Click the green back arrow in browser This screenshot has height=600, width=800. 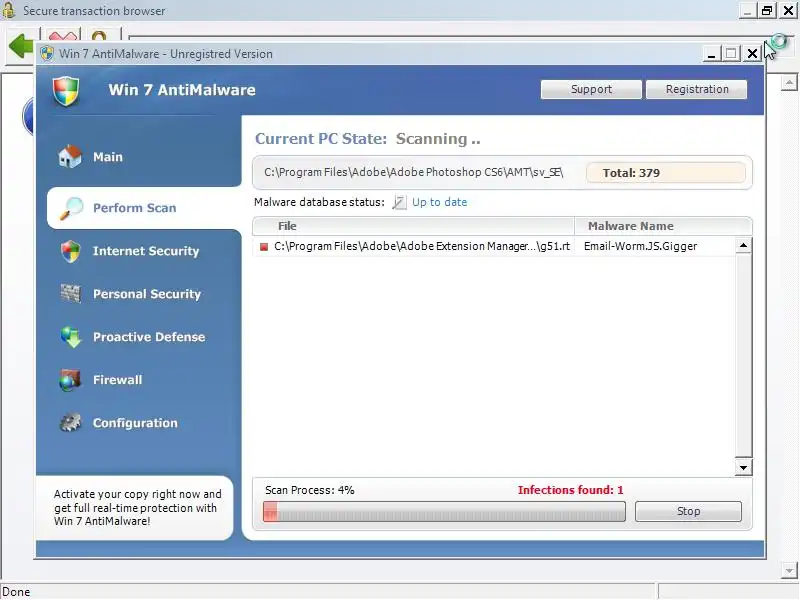point(21,45)
